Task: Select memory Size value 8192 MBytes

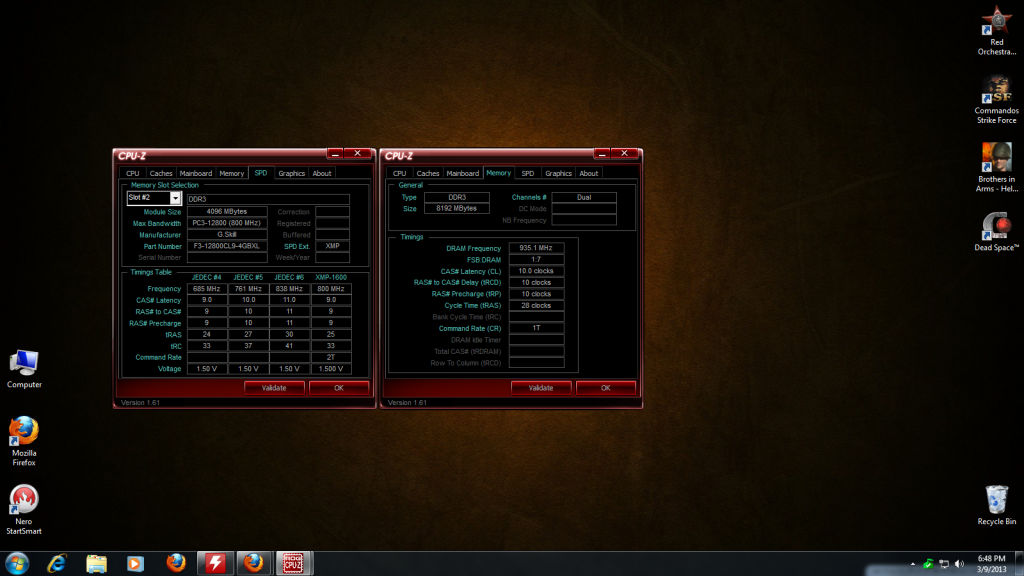Action: [456, 208]
